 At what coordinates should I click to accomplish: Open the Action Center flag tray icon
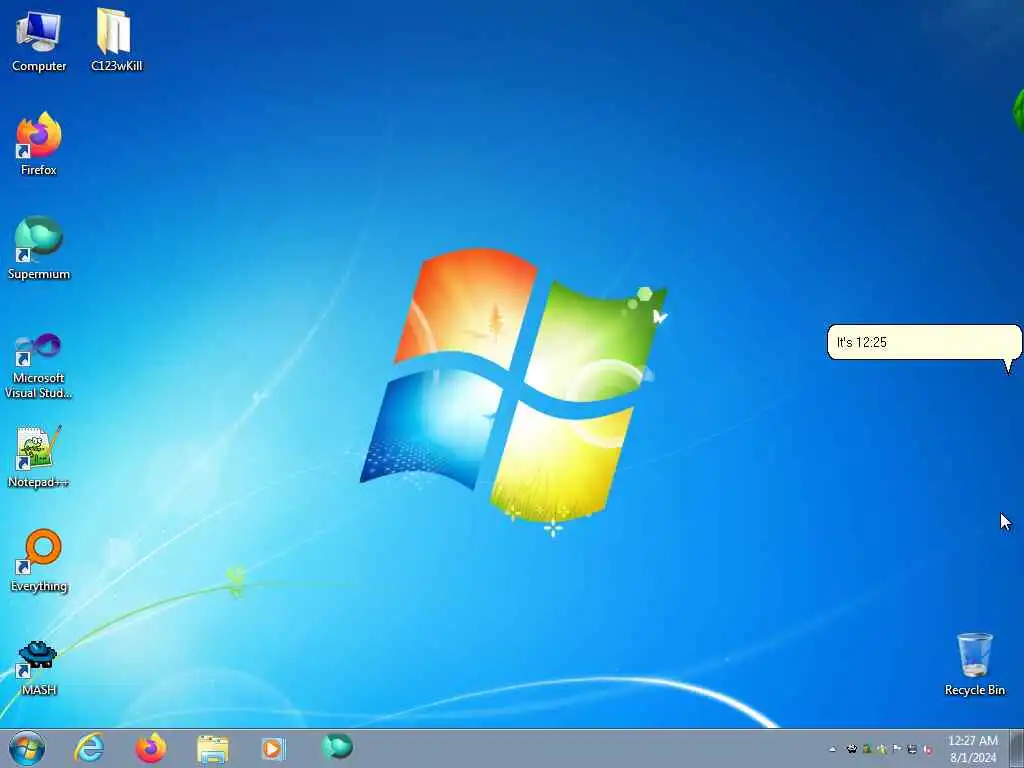pos(897,749)
